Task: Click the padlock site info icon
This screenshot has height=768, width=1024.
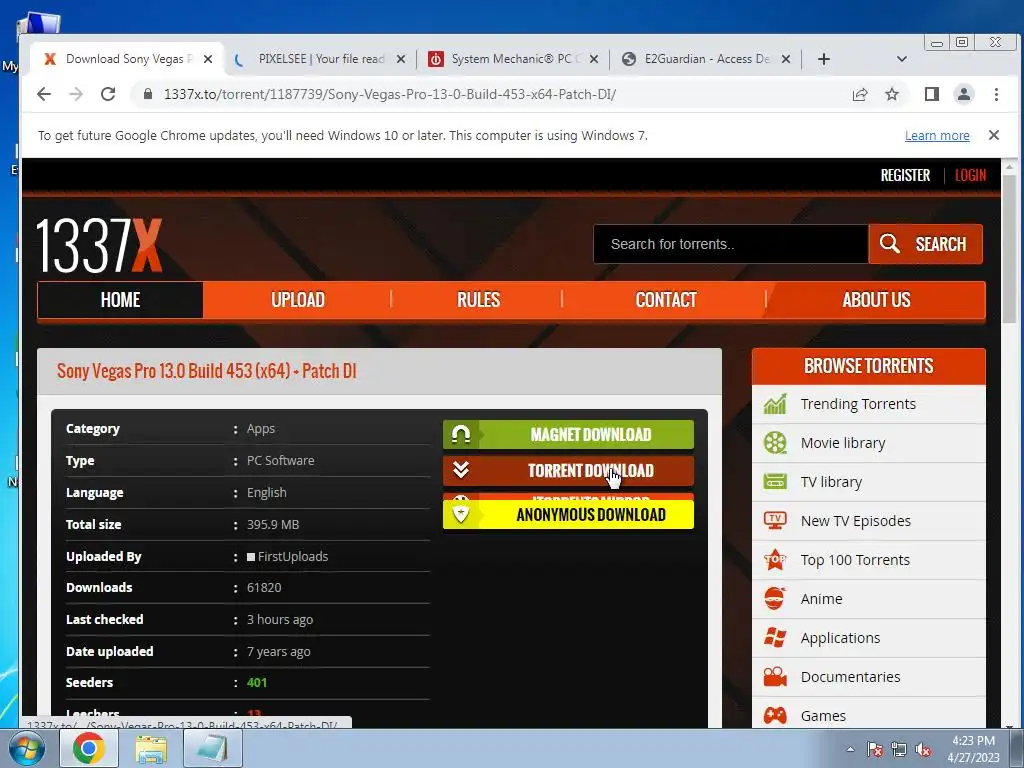Action: click(148, 94)
